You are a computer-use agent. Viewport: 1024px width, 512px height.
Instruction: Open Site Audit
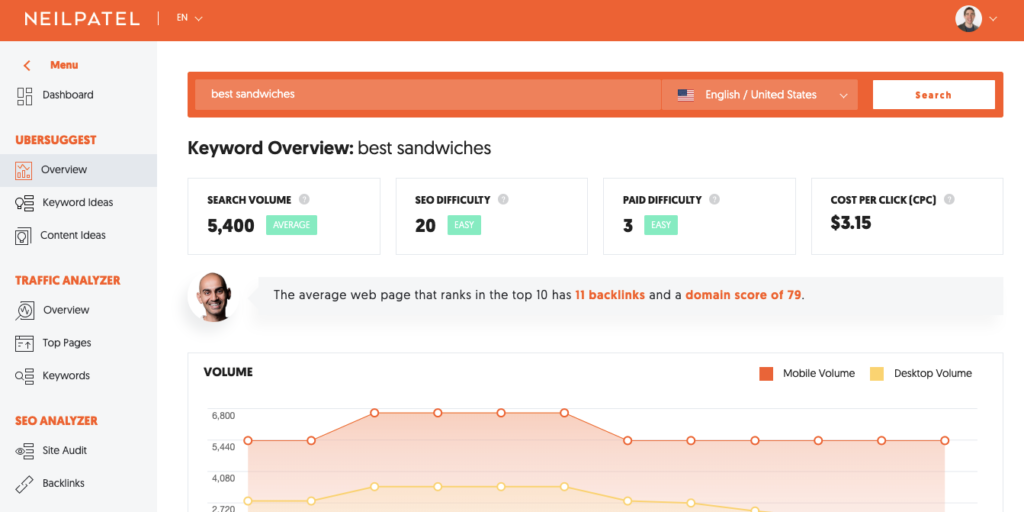point(65,451)
